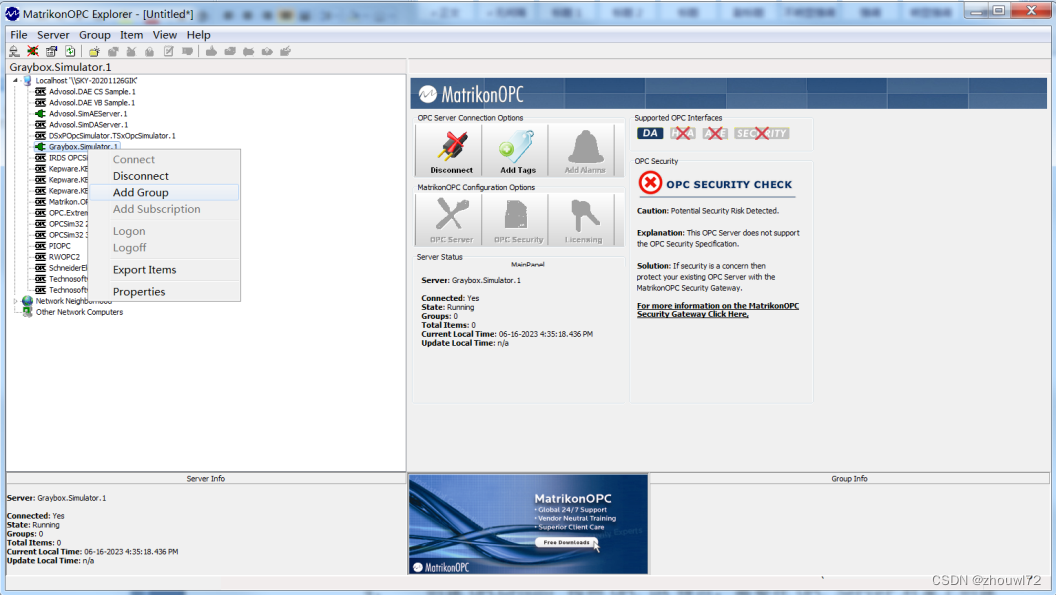Screen dimensions: 1056x595
Task: Click the MatrikonOPC logo in header banner
Action: click(471, 94)
